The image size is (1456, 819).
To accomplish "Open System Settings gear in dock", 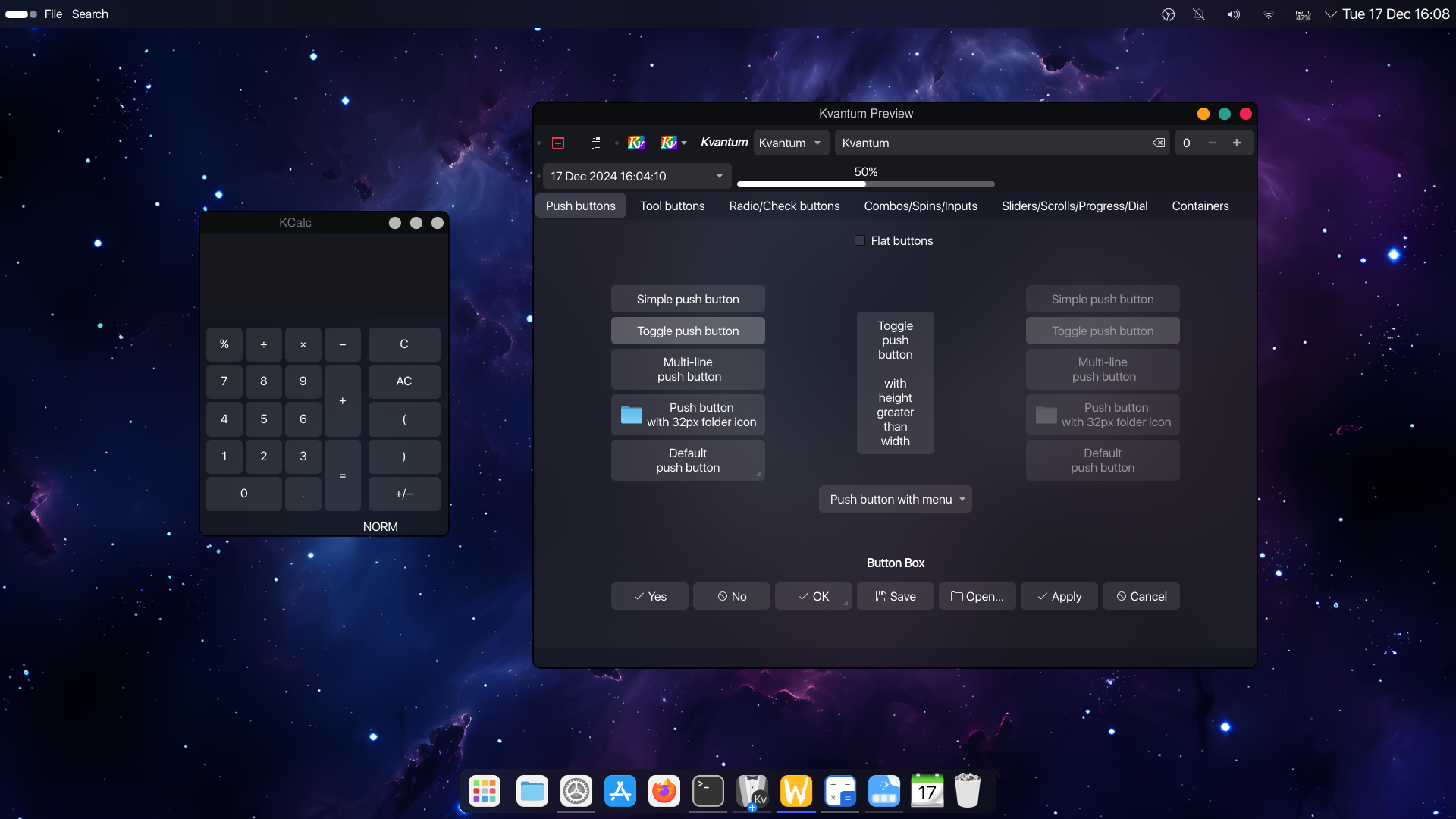I will (x=576, y=791).
